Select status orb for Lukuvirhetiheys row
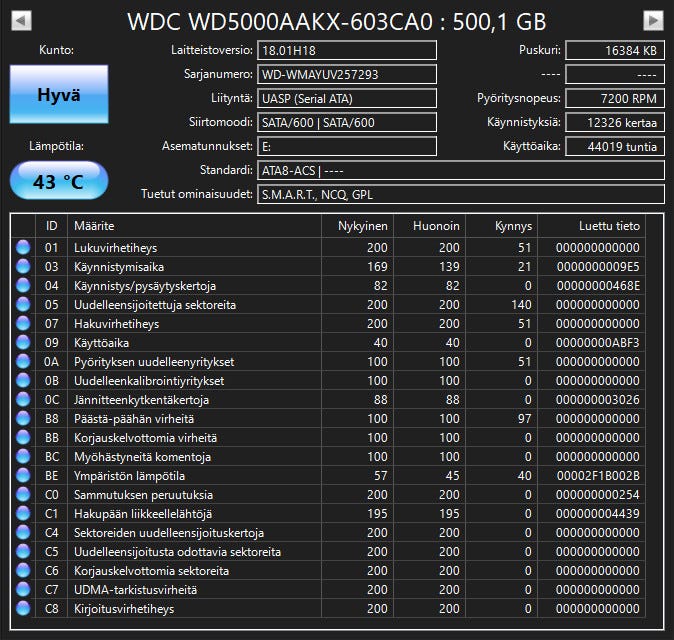 (23, 248)
